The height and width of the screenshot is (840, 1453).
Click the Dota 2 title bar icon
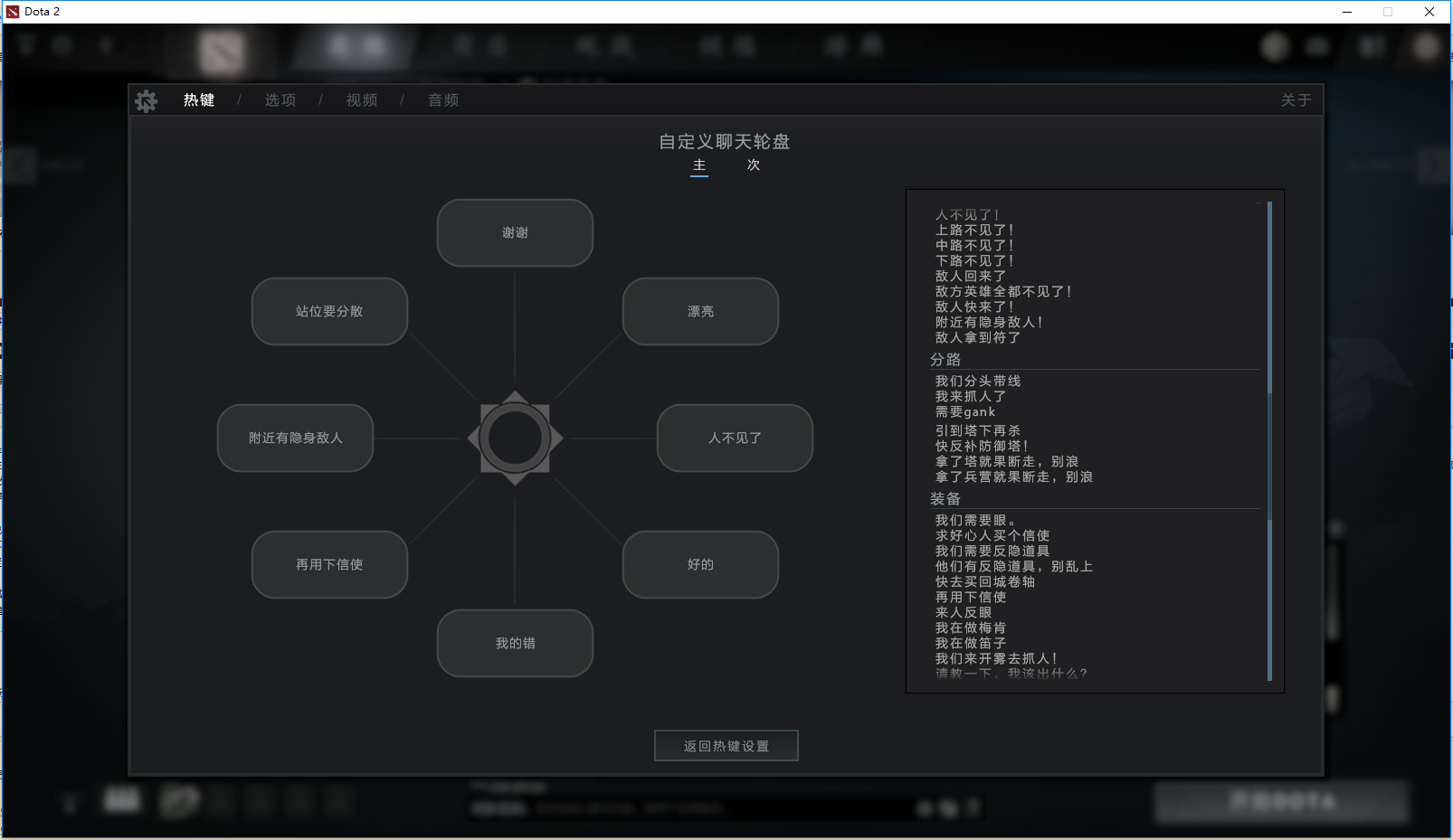point(13,12)
